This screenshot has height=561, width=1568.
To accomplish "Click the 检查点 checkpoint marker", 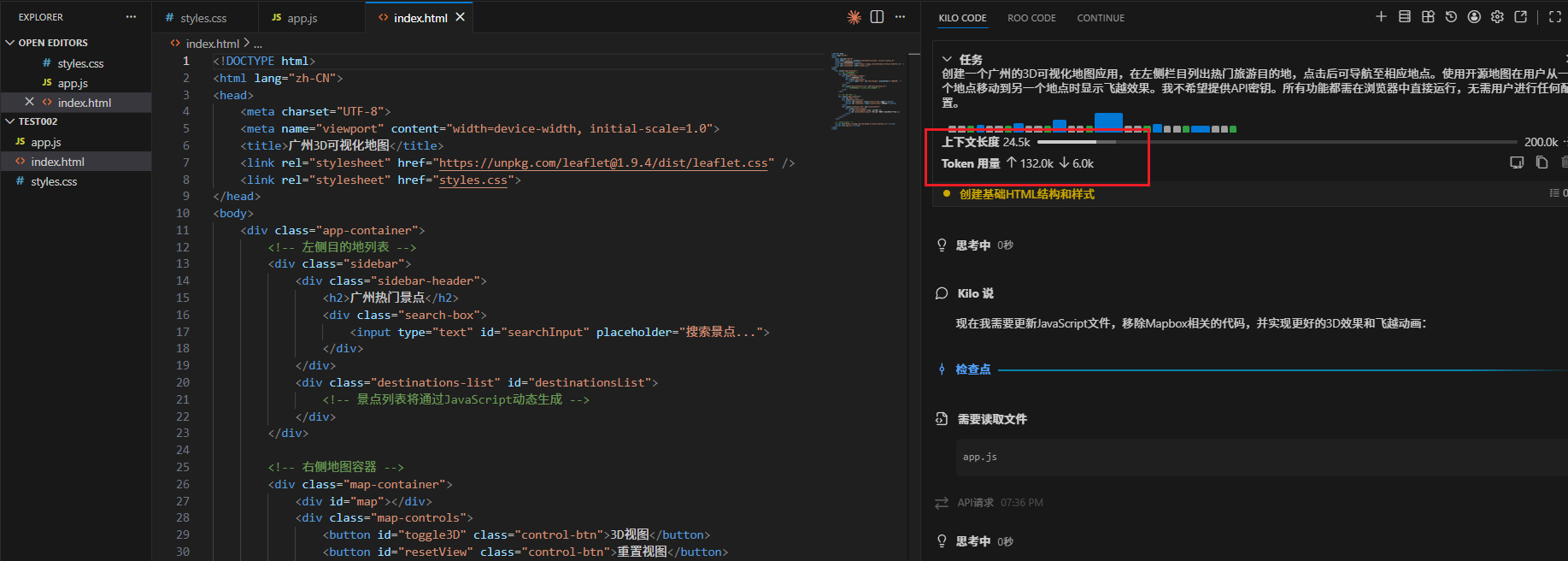I will pos(942,369).
